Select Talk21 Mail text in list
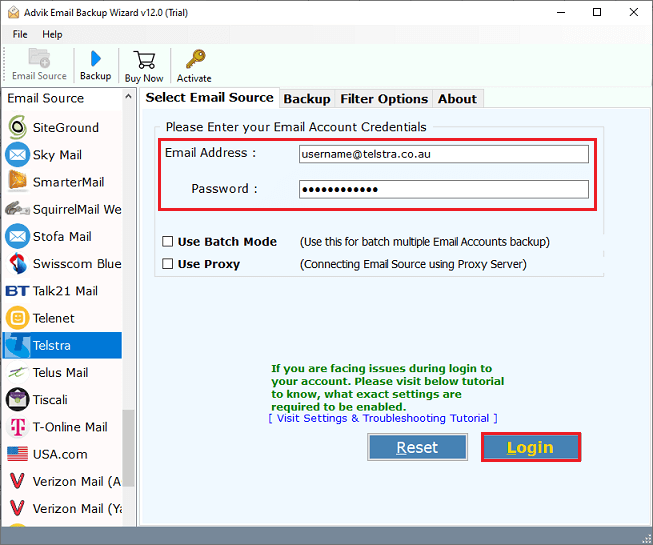Image resolution: width=653 pixels, height=545 pixels. coord(65,291)
